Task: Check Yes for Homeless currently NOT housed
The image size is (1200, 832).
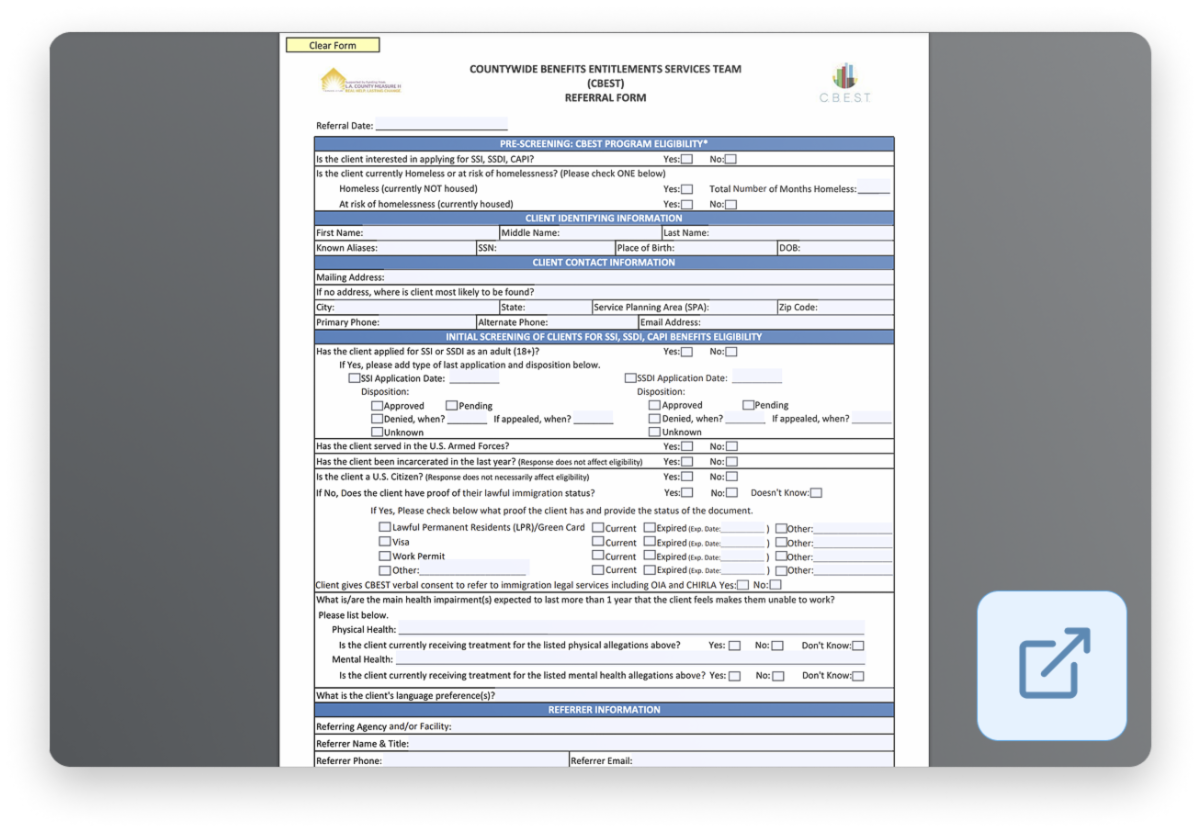Action: [687, 189]
